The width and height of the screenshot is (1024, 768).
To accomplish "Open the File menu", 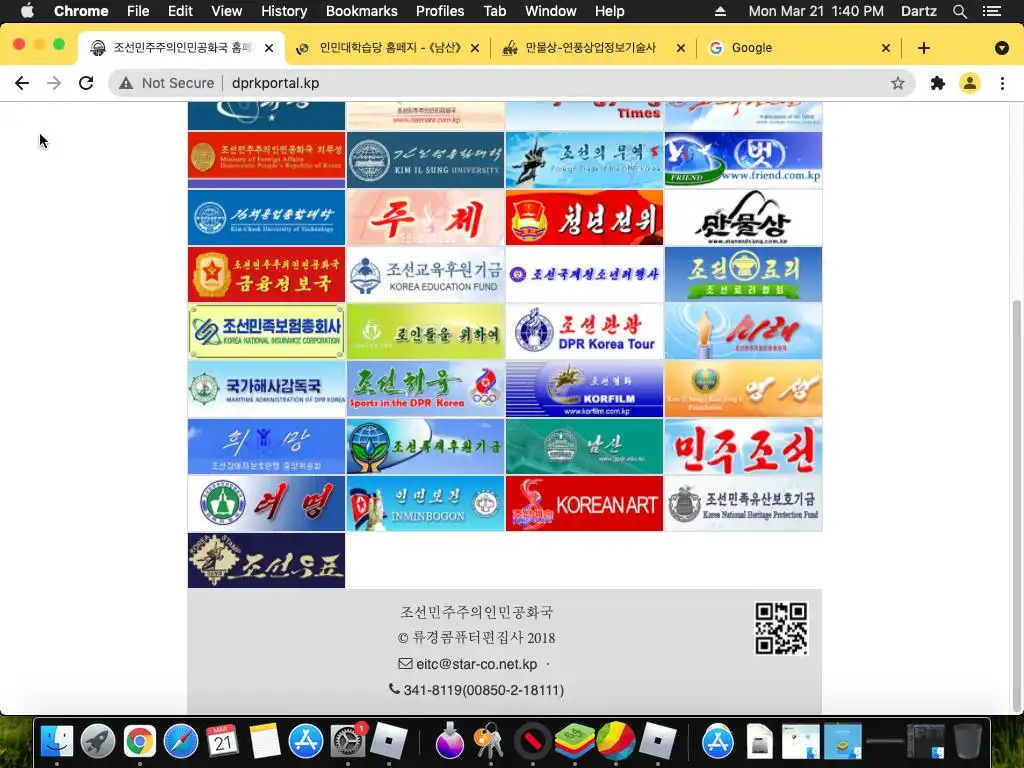I will (x=138, y=11).
